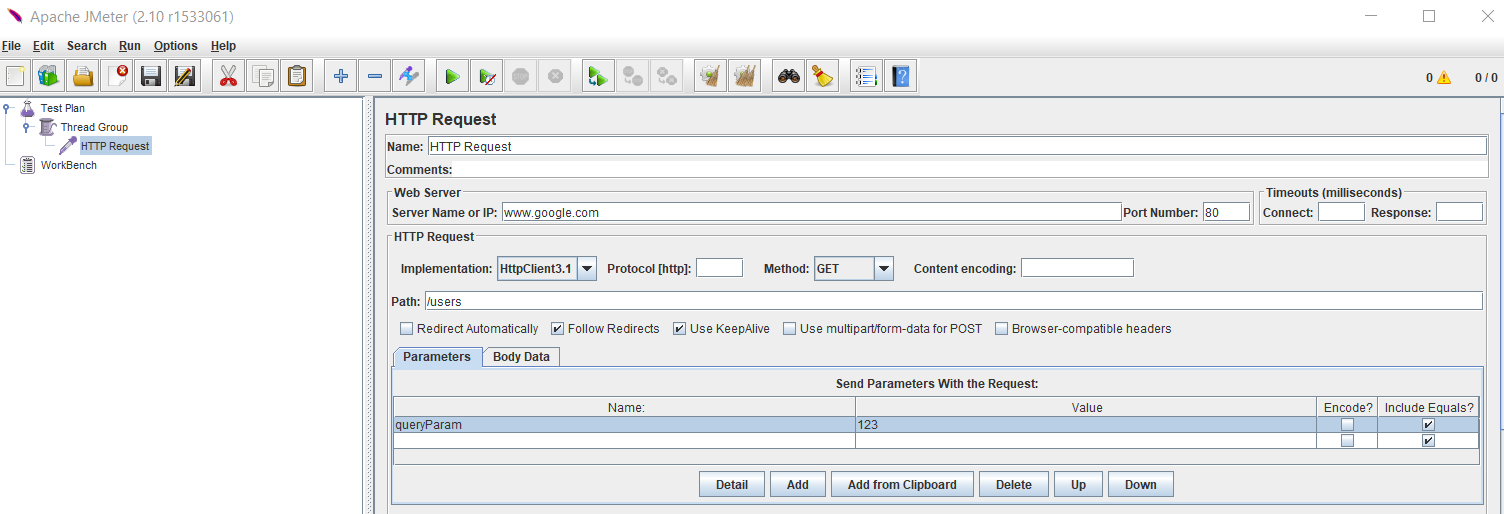This screenshot has width=1504, height=514.
Task: Open the Search menu
Action: coord(86,46)
